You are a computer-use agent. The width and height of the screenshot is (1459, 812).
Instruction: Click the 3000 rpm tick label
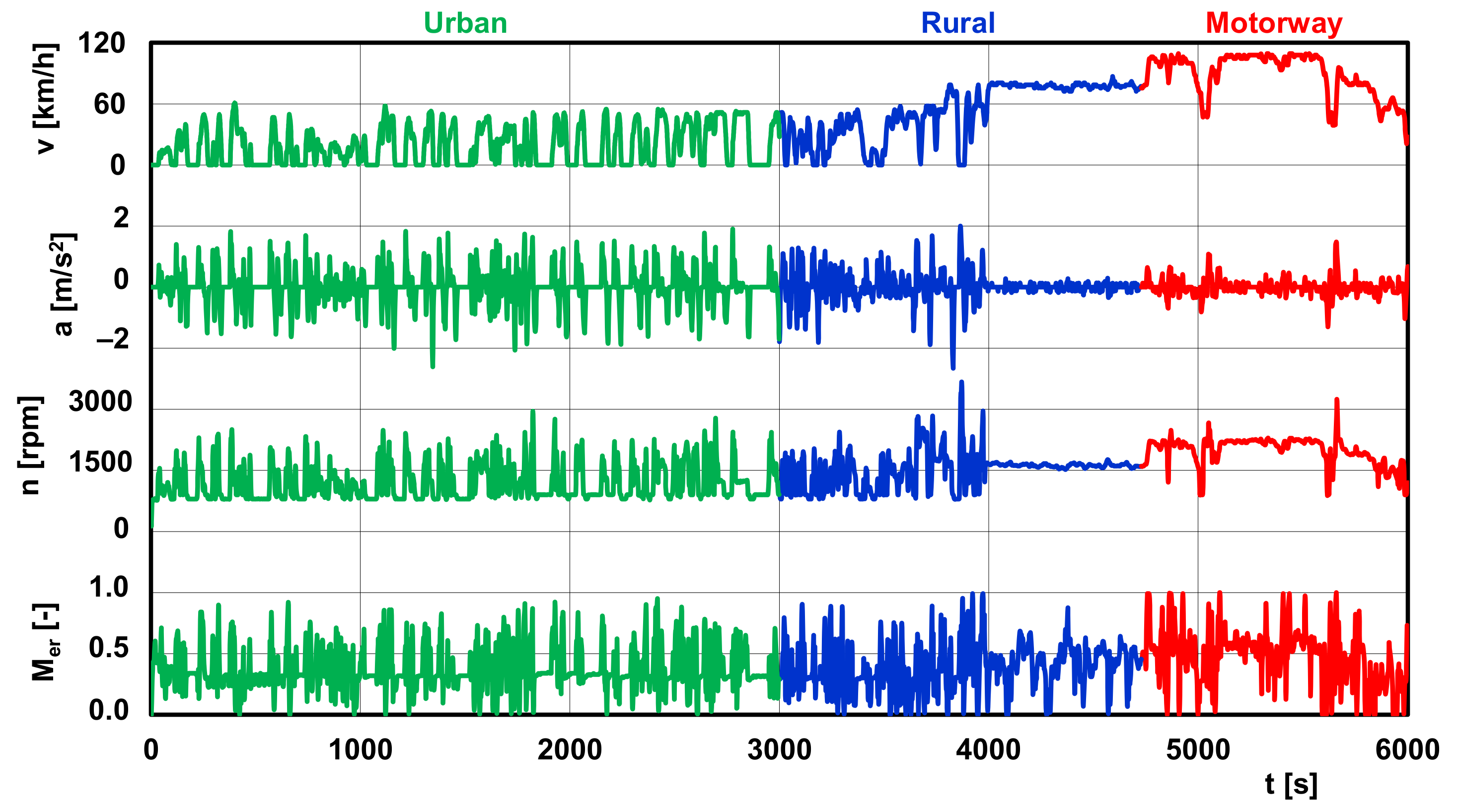[x=100, y=402]
